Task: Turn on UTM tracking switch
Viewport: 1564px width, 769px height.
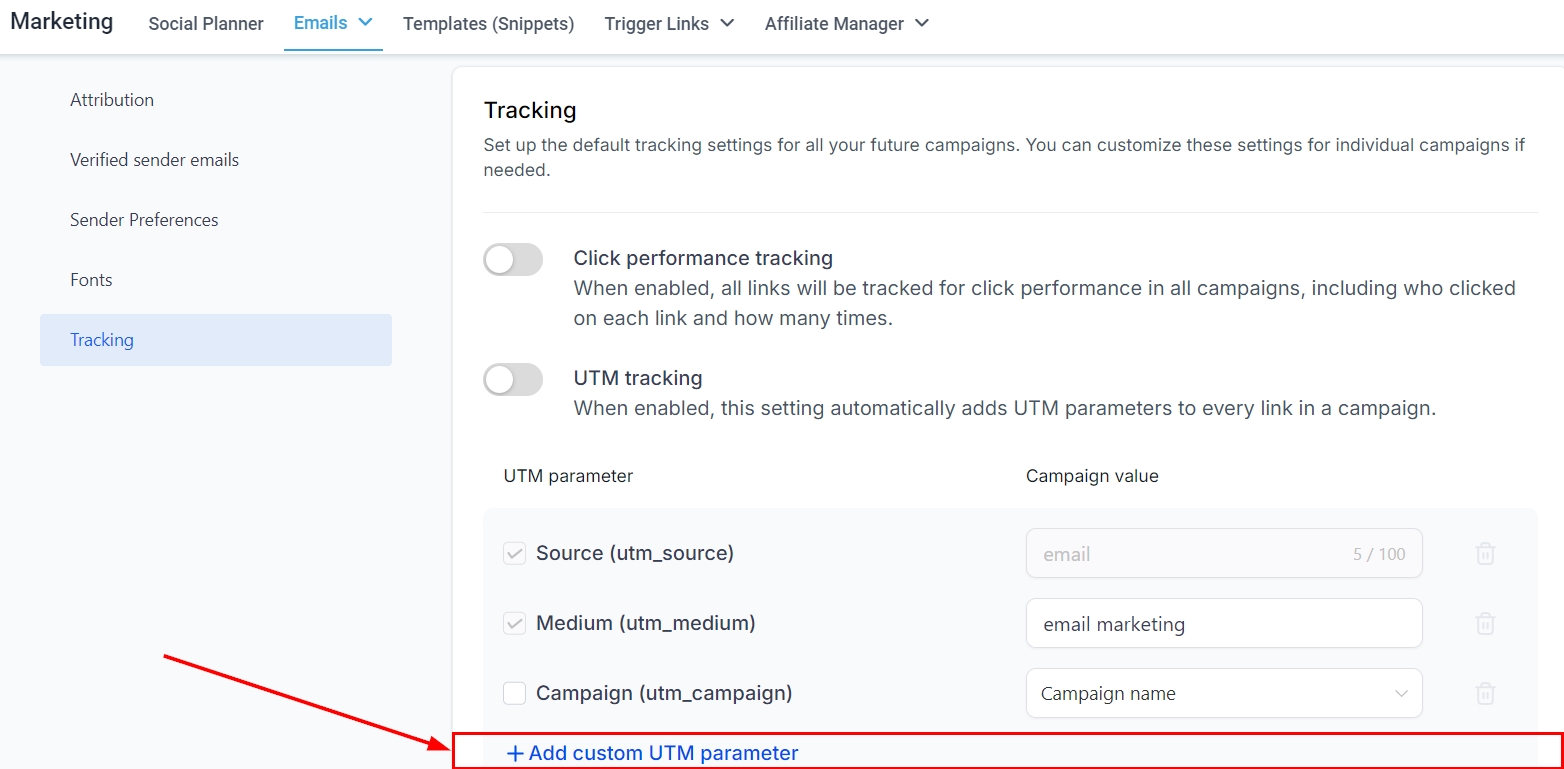Action: [513, 380]
